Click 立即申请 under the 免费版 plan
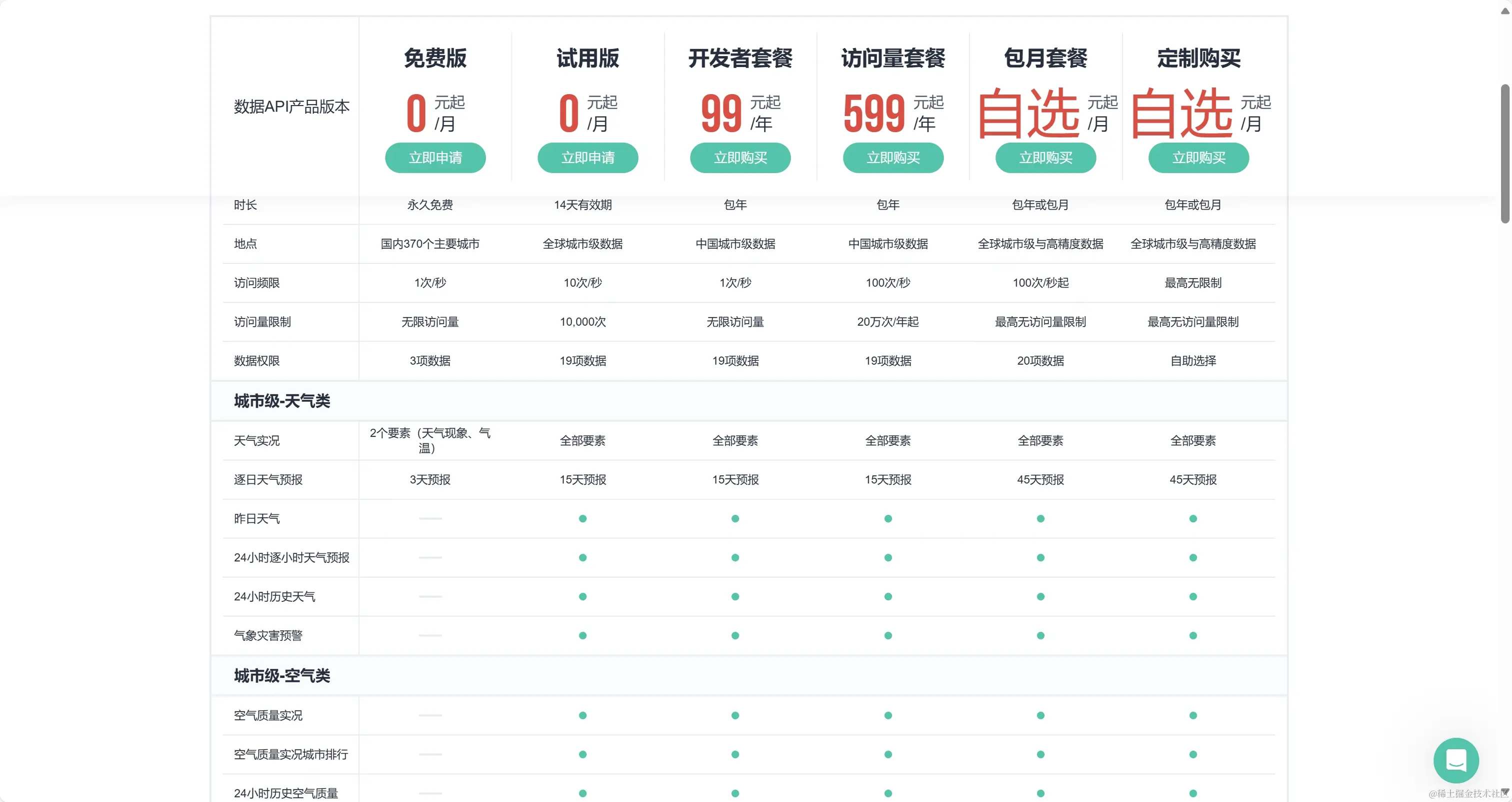 435,157
